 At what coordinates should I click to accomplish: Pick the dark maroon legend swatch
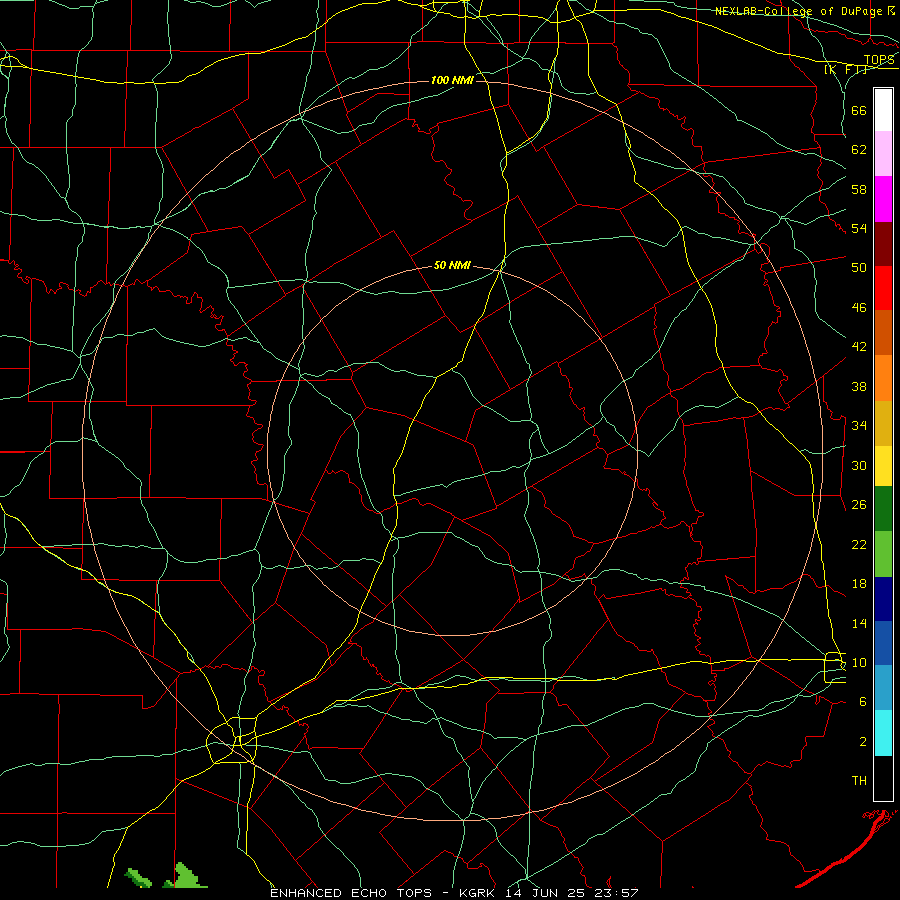click(883, 243)
